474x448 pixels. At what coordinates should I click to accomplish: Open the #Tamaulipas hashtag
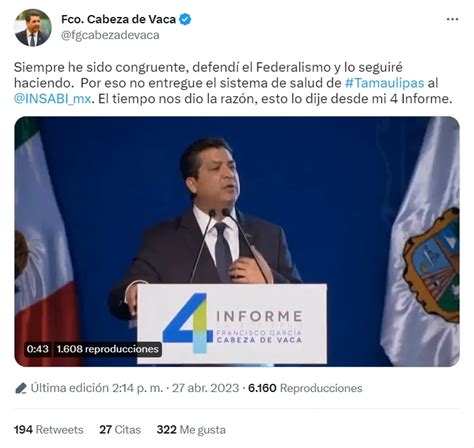384,83
